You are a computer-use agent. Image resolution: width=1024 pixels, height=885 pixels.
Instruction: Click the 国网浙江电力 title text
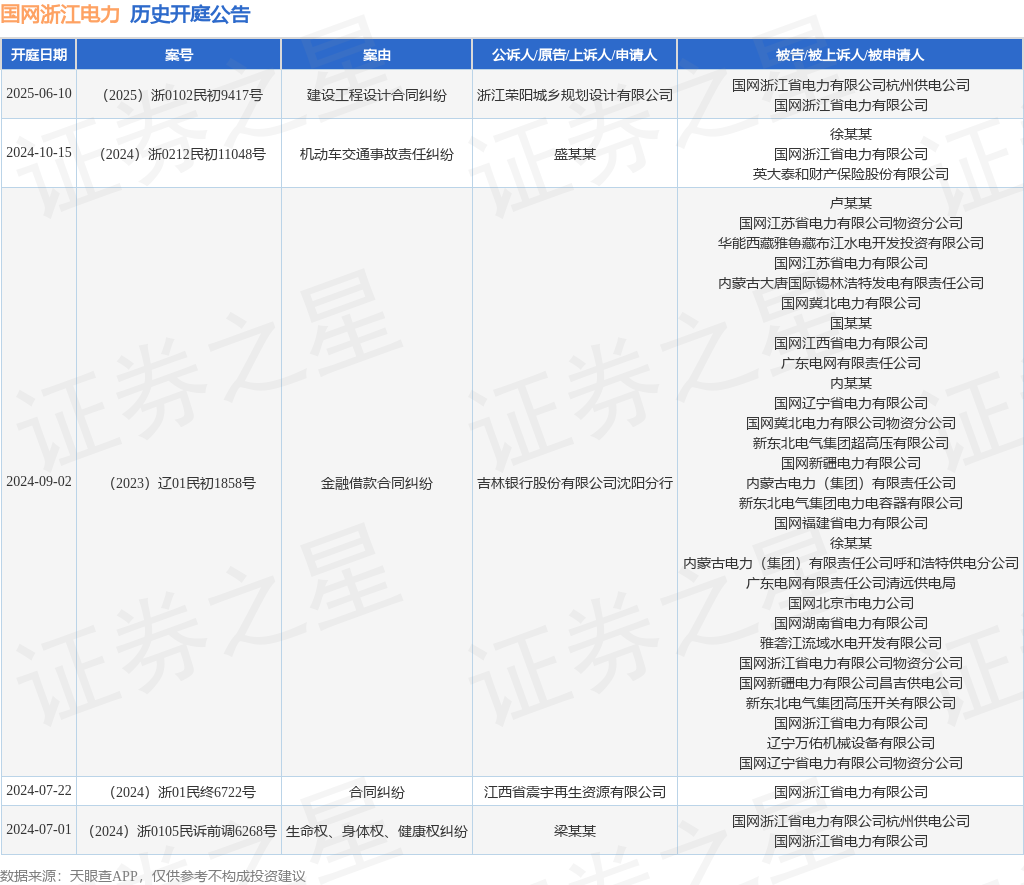click(x=60, y=14)
